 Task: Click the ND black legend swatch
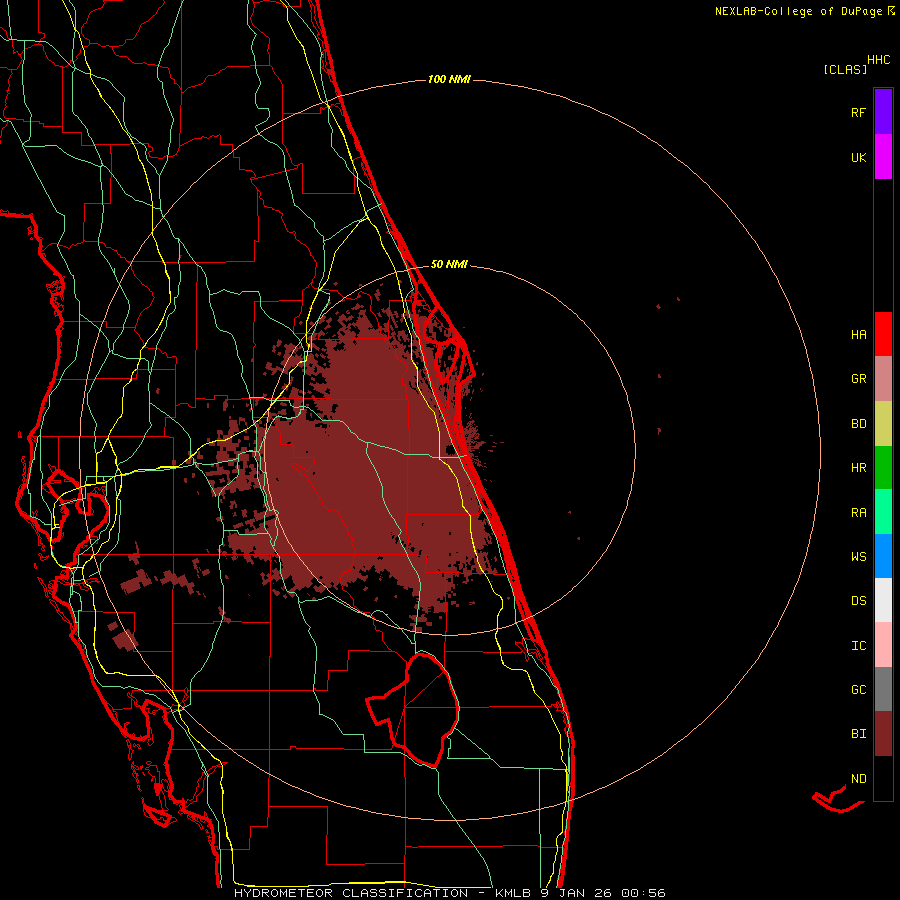point(883,778)
